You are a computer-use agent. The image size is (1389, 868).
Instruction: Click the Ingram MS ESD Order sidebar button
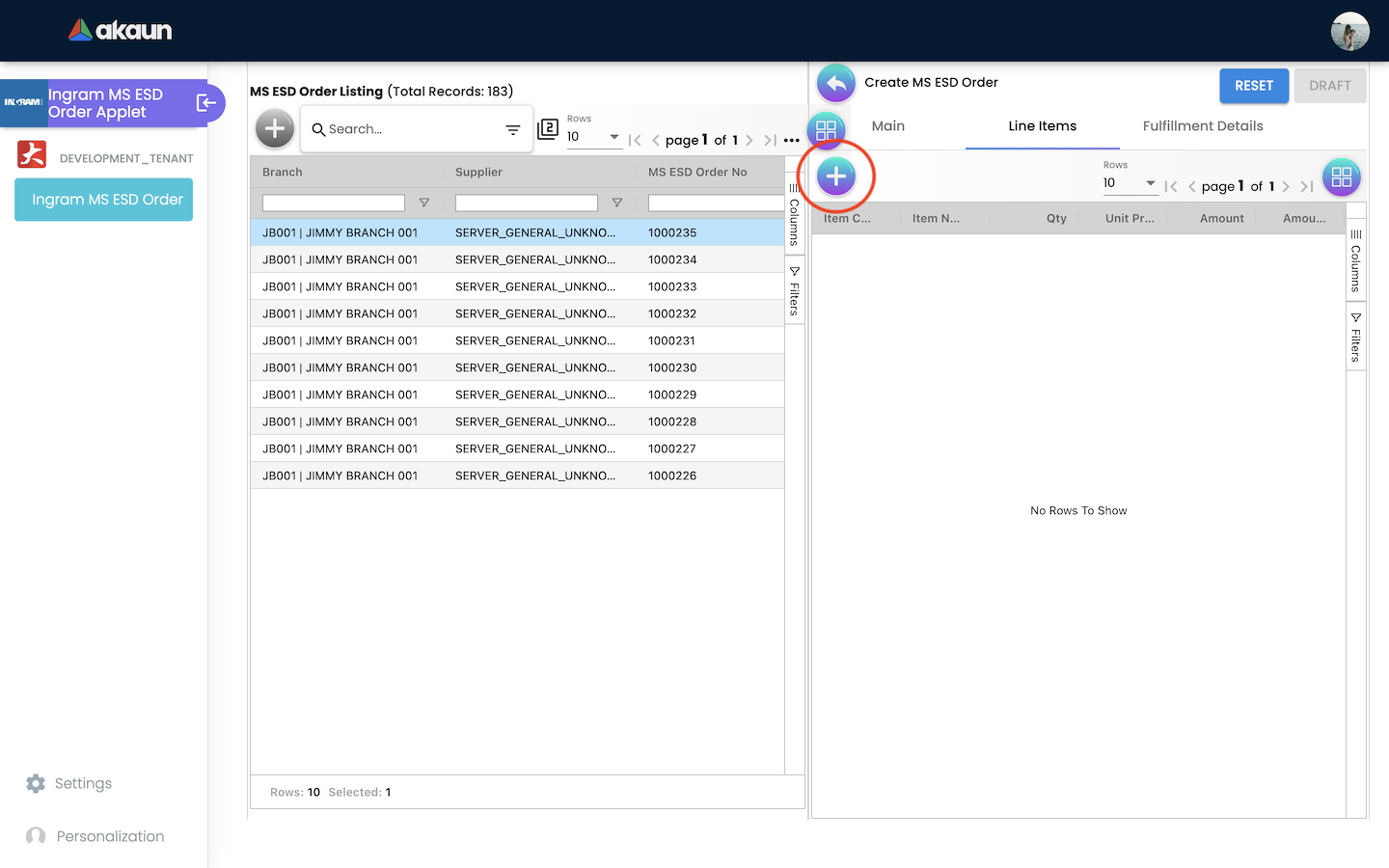coord(104,200)
